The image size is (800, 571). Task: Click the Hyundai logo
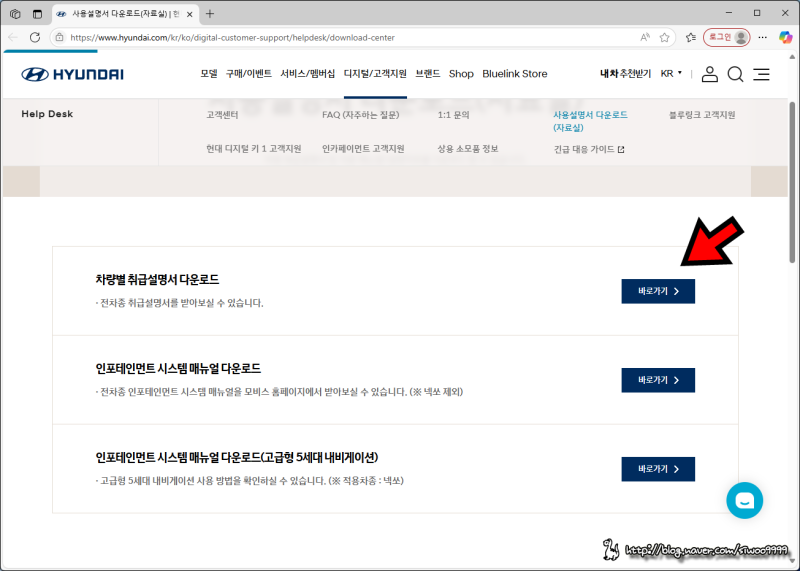[x=72, y=74]
